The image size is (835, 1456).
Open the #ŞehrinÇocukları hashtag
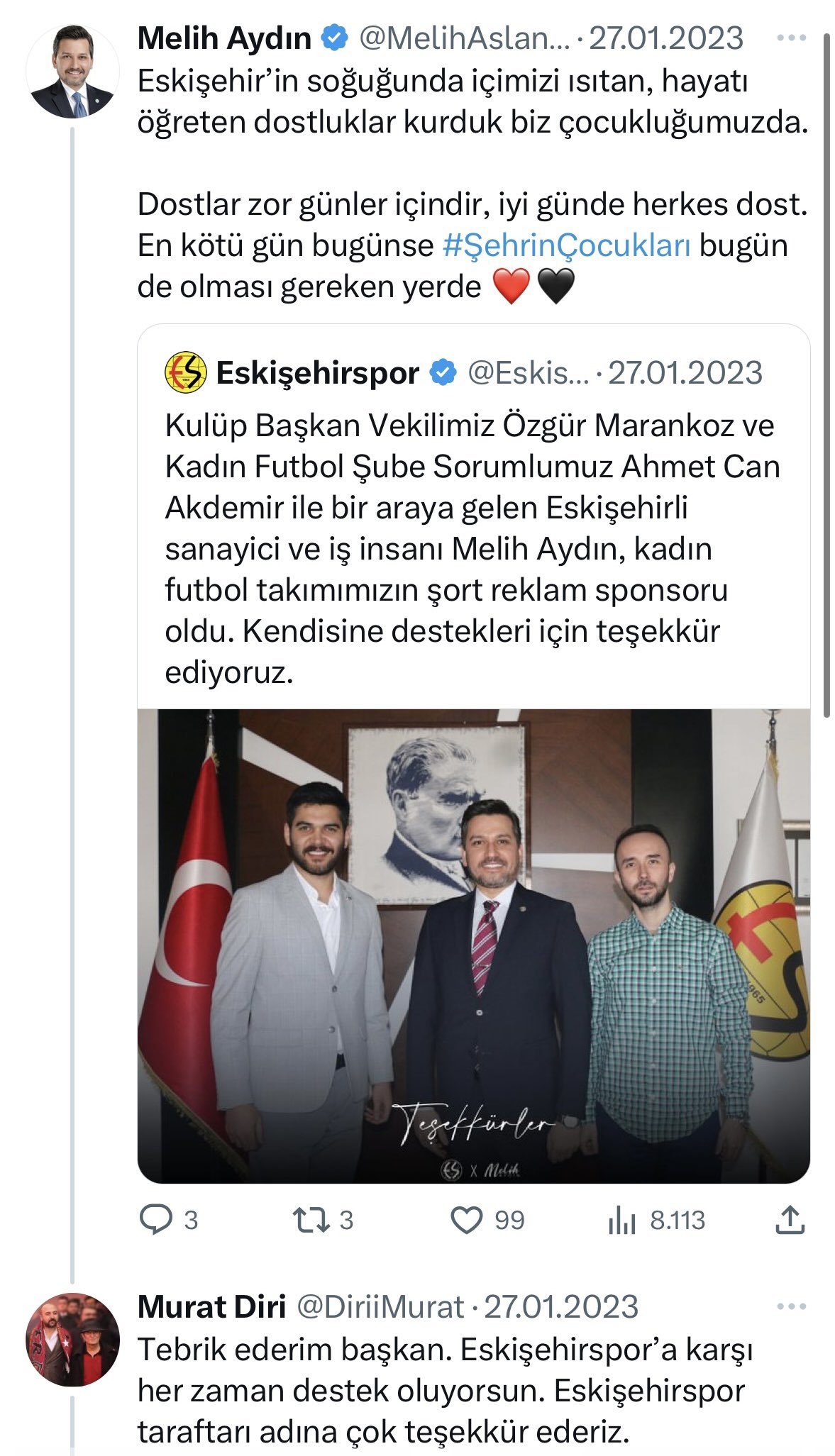[566, 245]
